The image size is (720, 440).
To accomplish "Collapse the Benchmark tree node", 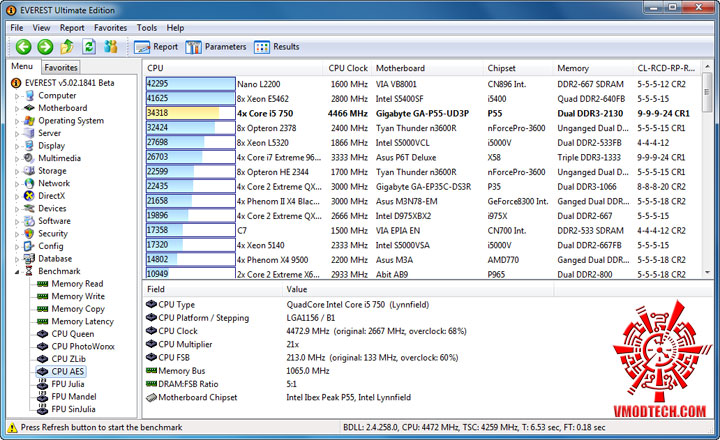I will [17, 272].
